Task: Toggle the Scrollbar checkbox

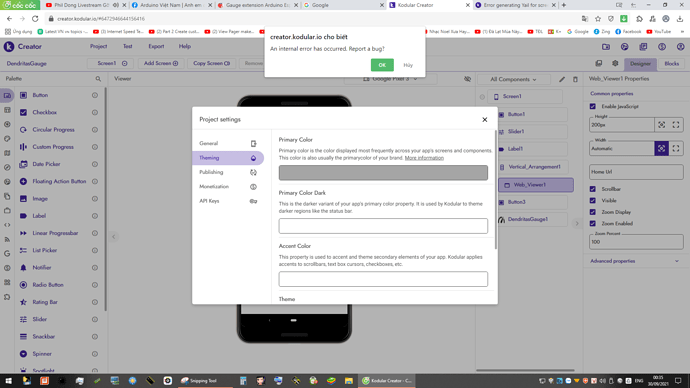Action: tap(593, 189)
